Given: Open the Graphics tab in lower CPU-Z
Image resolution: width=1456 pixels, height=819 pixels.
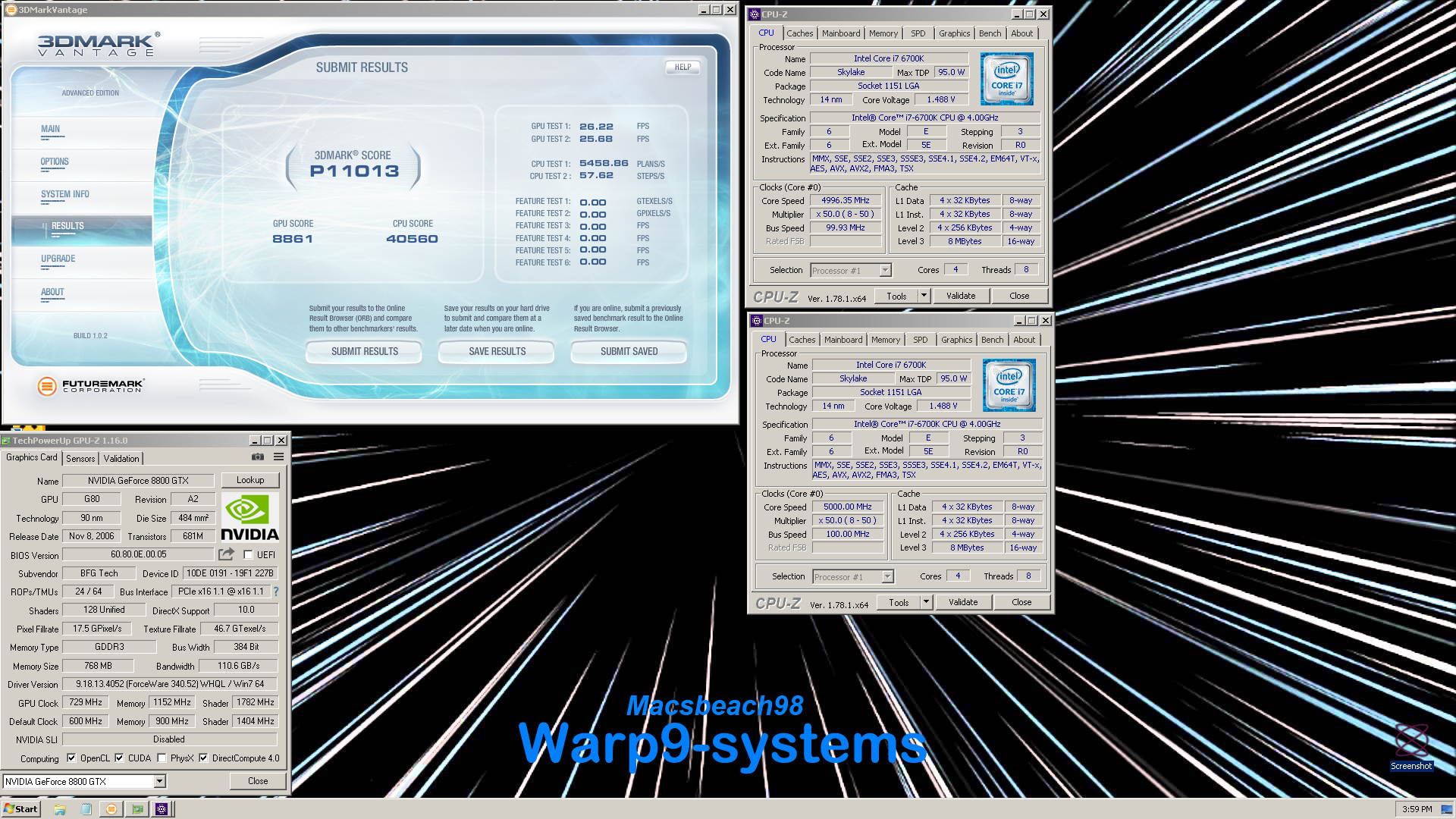Looking at the screenshot, I should click(x=956, y=340).
